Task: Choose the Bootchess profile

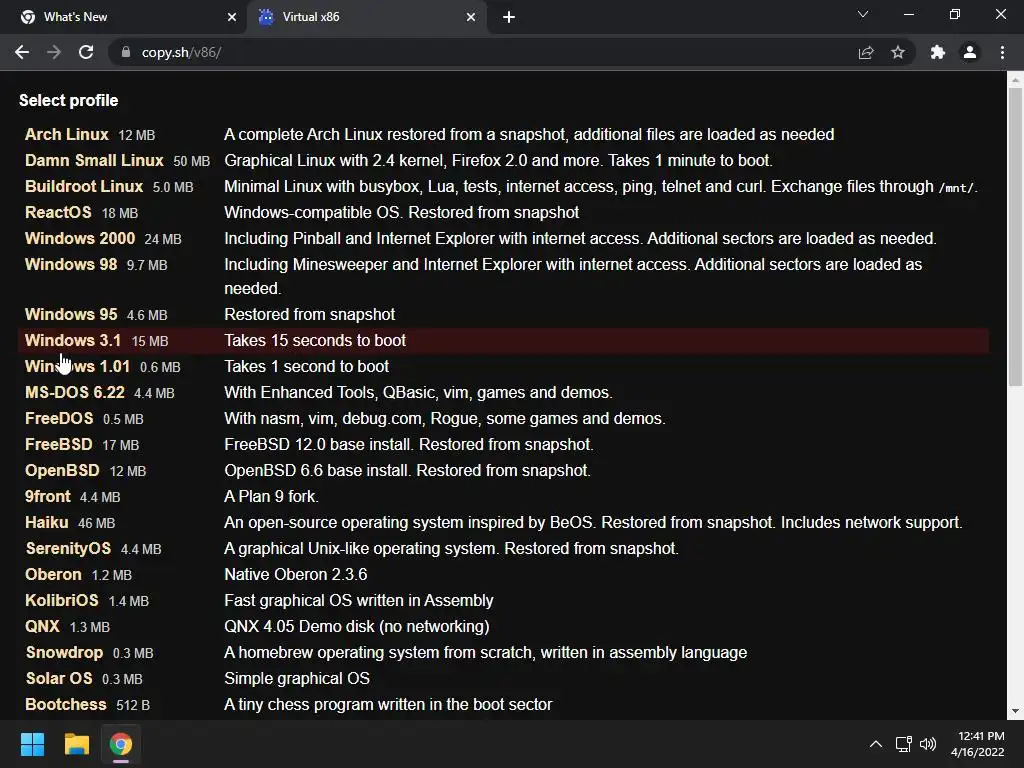Action: [66, 705]
